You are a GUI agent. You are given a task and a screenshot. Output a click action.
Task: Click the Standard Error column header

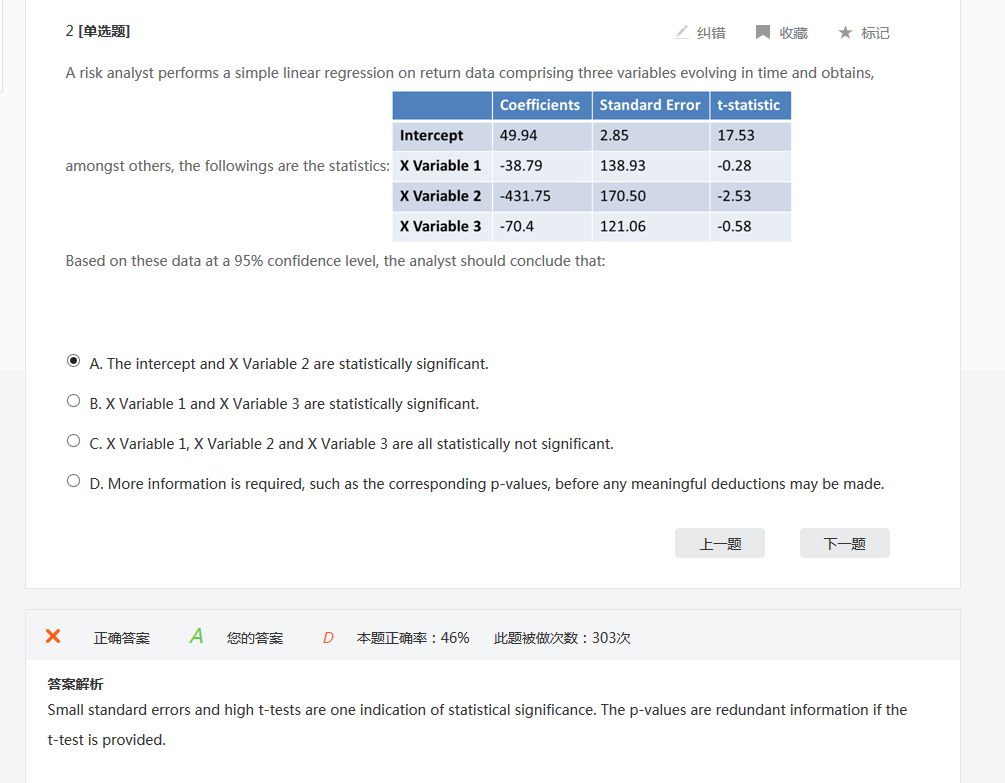click(650, 105)
